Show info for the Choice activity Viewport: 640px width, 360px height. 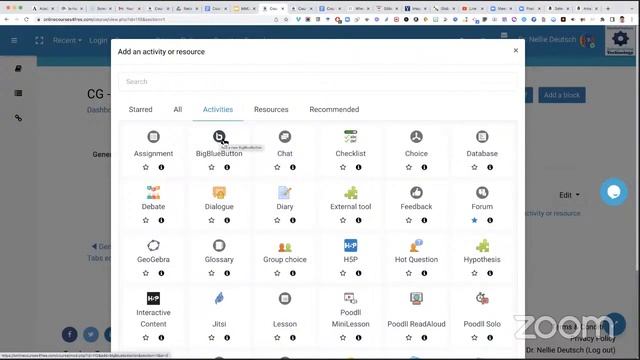click(424, 167)
